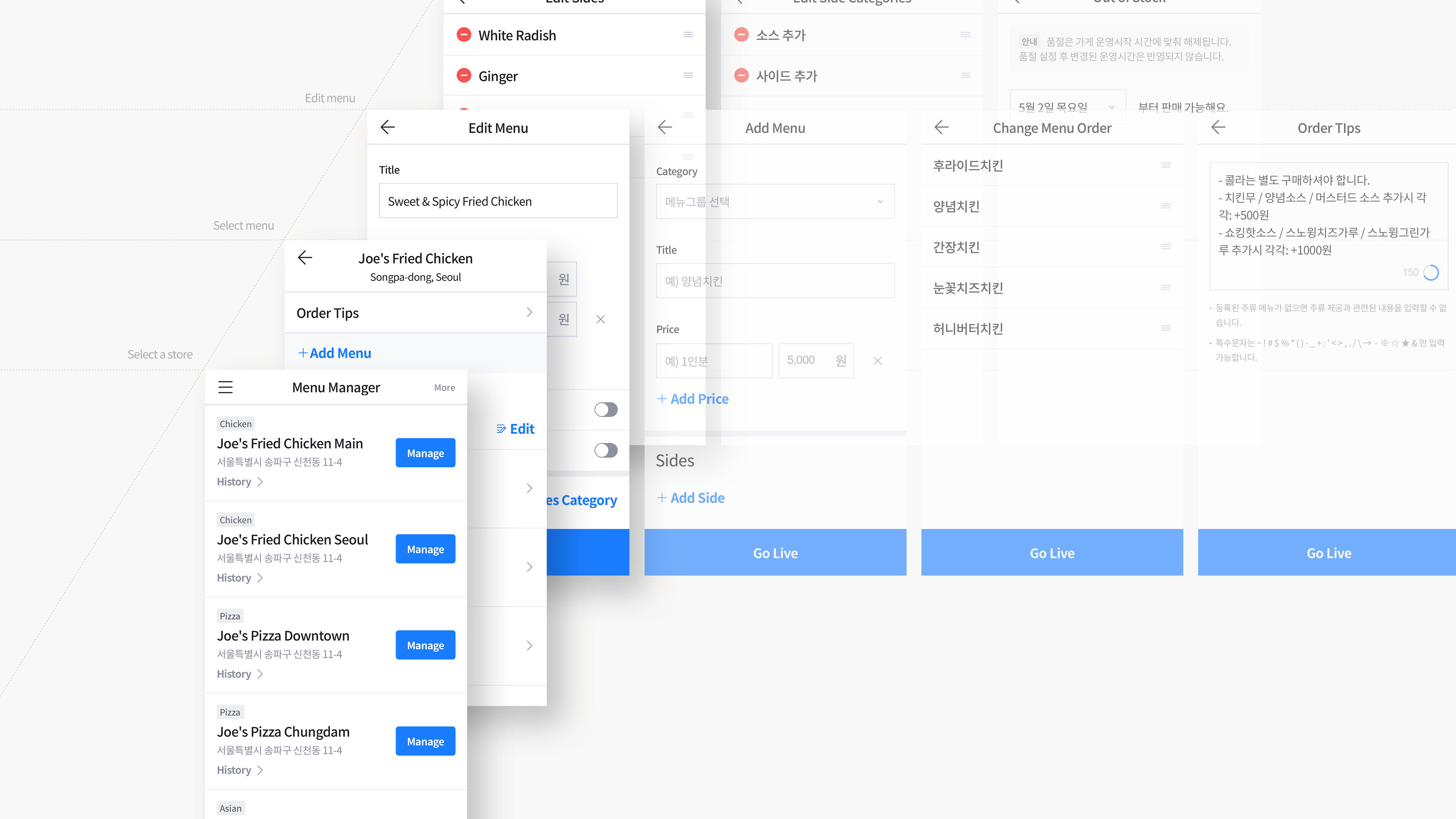Click the price name field 예) 1인분
The image size is (1456, 819).
point(714,361)
